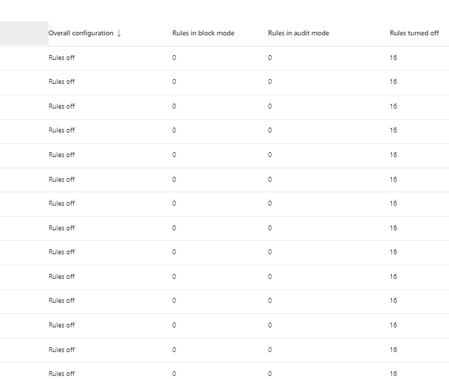449x379 pixels.
Task: Click the sort arrow beside Overall configuration
Action: pyautogui.click(x=119, y=33)
